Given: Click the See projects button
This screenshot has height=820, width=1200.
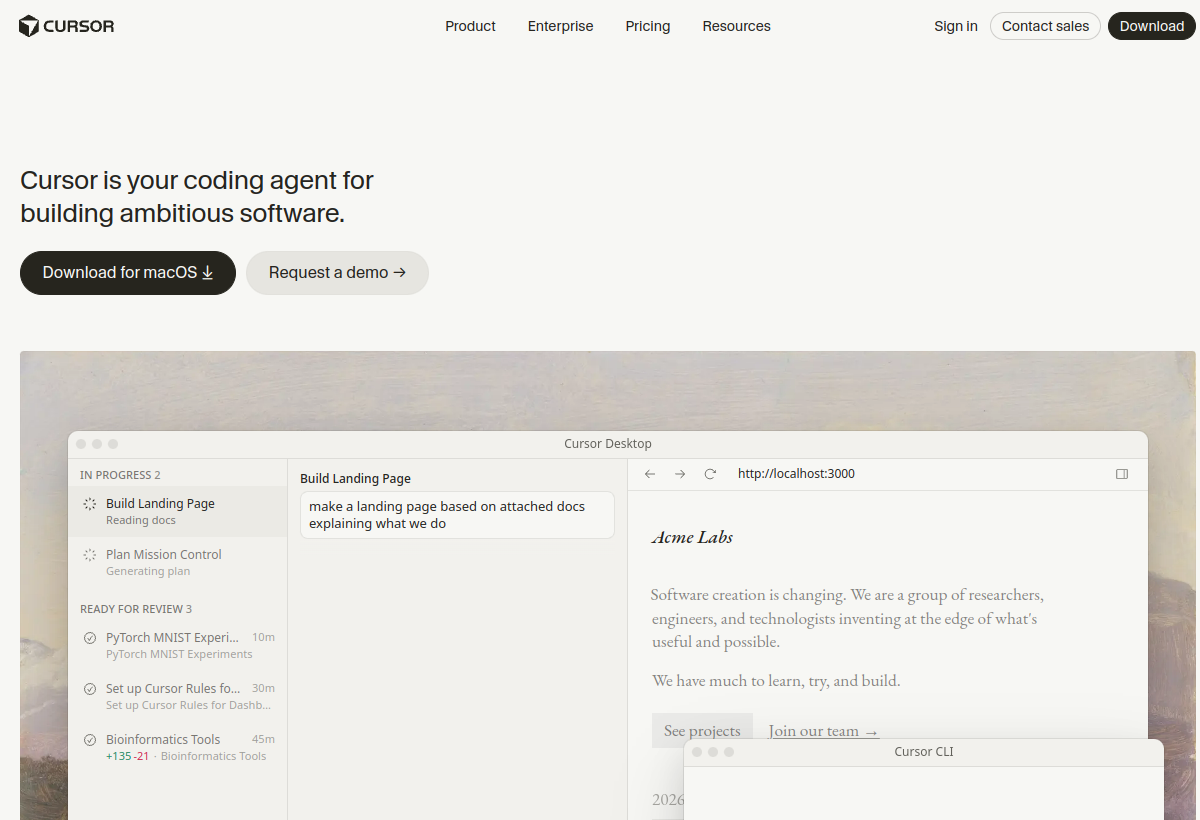Looking at the screenshot, I should pyautogui.click(x=702, y=731).
